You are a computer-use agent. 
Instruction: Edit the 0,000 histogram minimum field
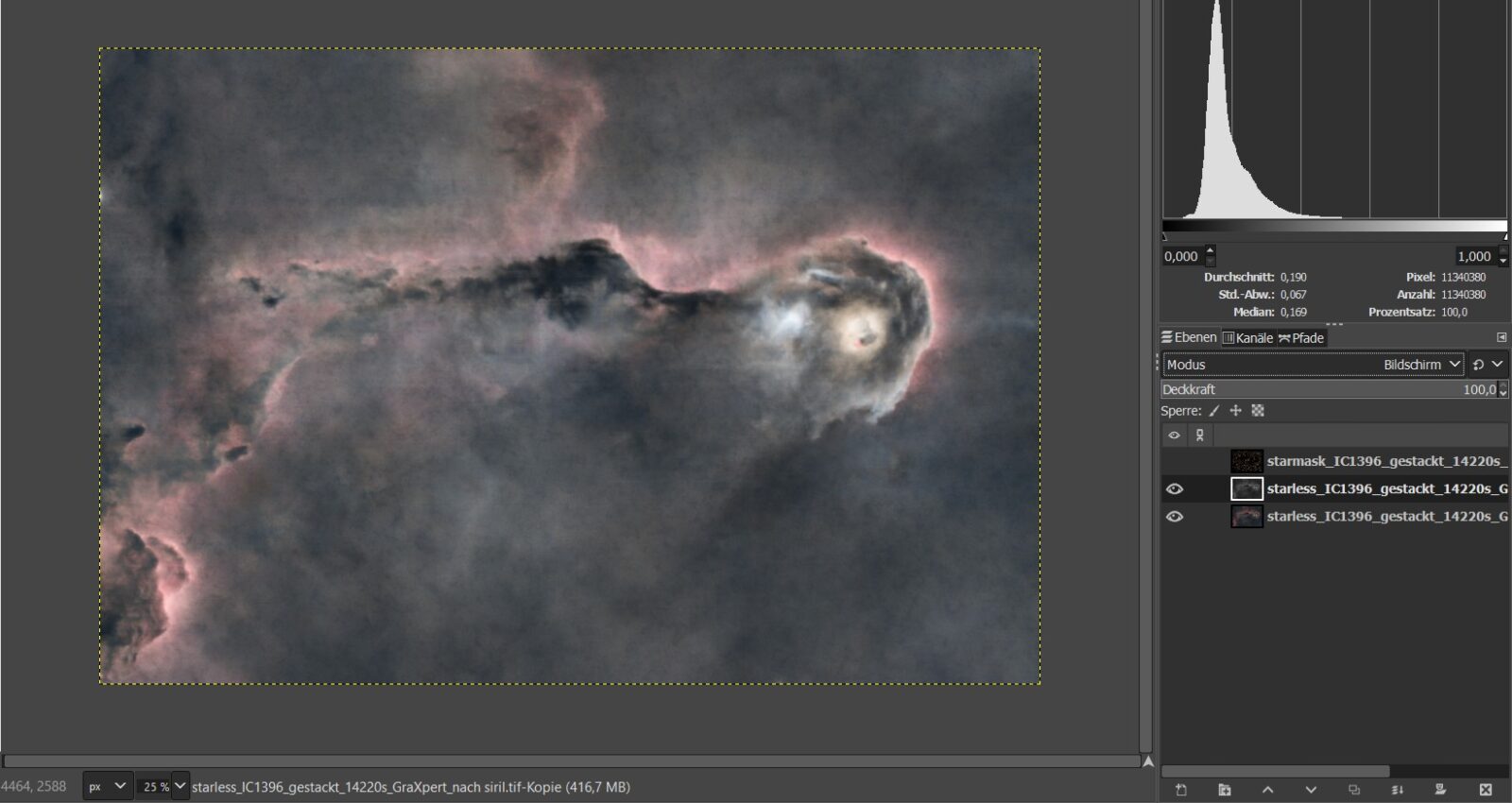(1183, 256)
